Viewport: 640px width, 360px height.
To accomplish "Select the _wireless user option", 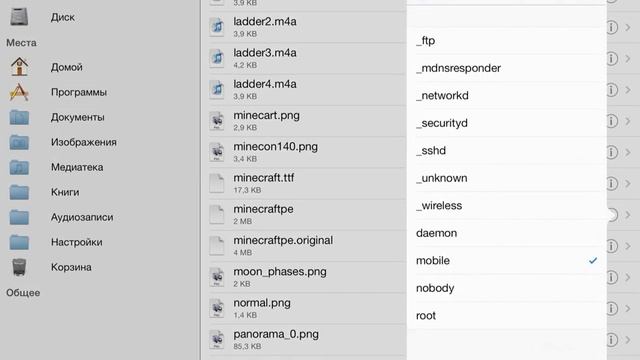I will click(x=507, y=205).
